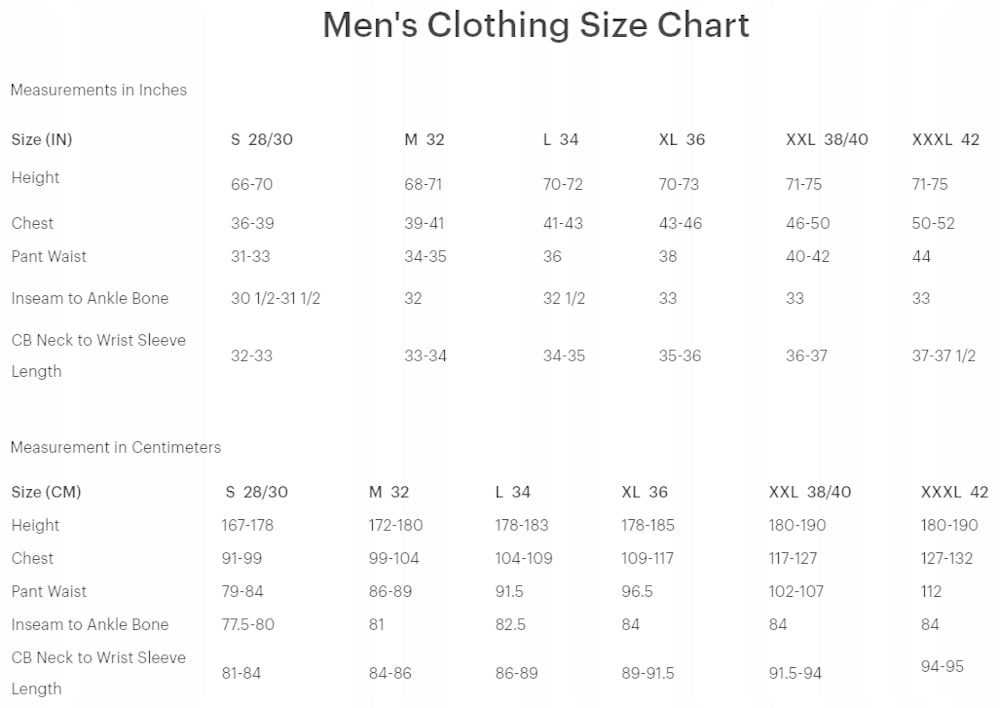Select the XXL chest value '46-50'
Viewport: 1000px width, 708px height.
point(808,223)
